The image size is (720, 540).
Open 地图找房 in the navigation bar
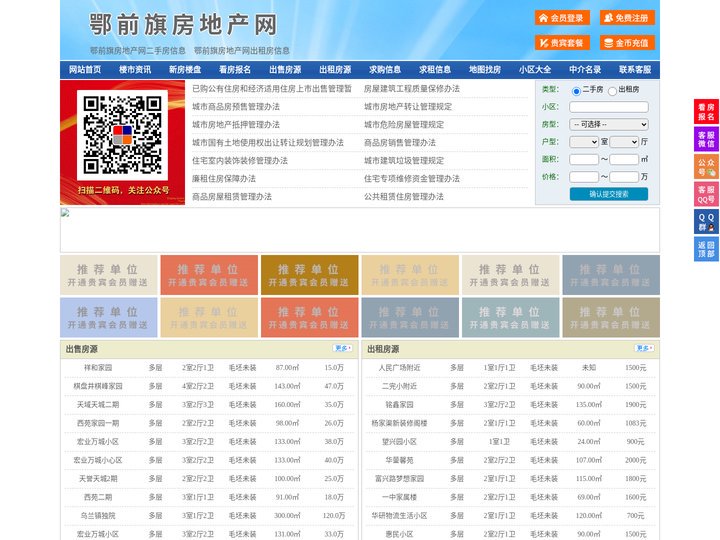click(485, 70)
